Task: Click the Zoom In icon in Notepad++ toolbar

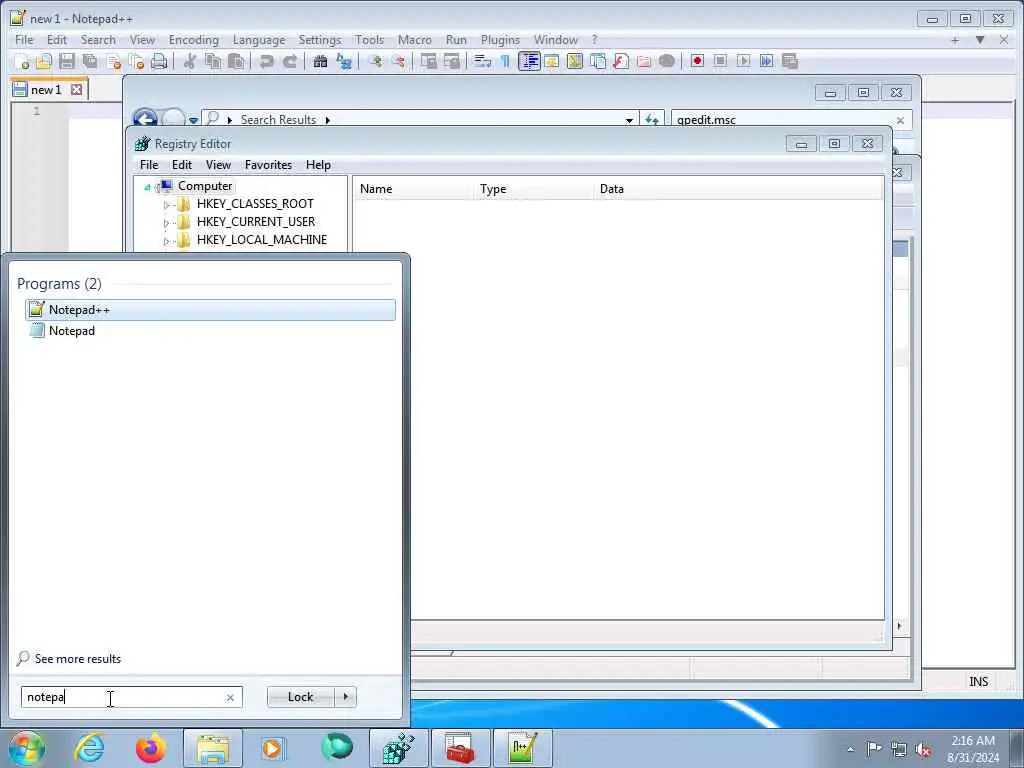Action: coord(375,61)
